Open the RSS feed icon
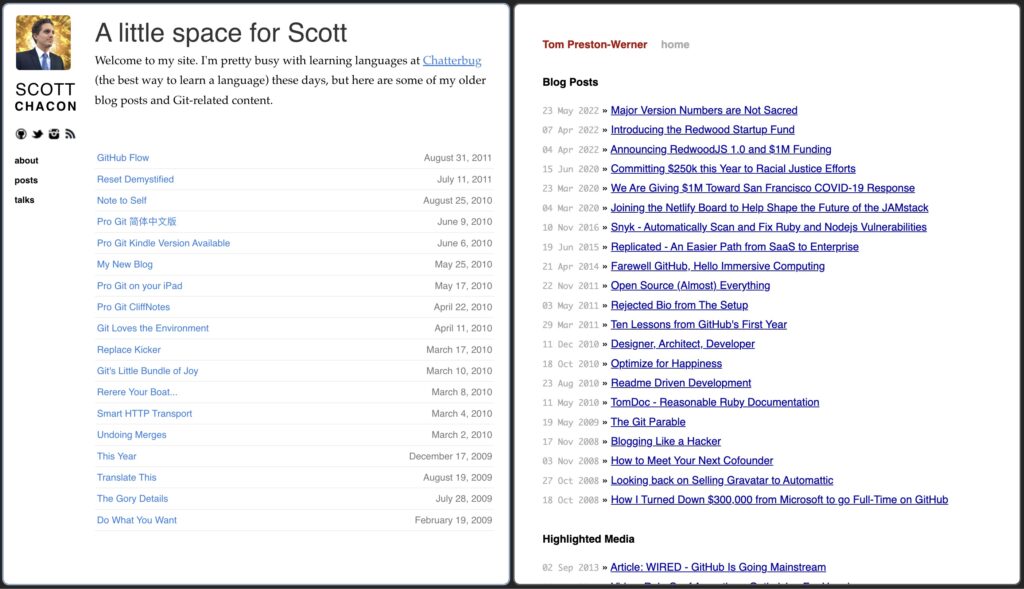 click(x=70, y=134)
